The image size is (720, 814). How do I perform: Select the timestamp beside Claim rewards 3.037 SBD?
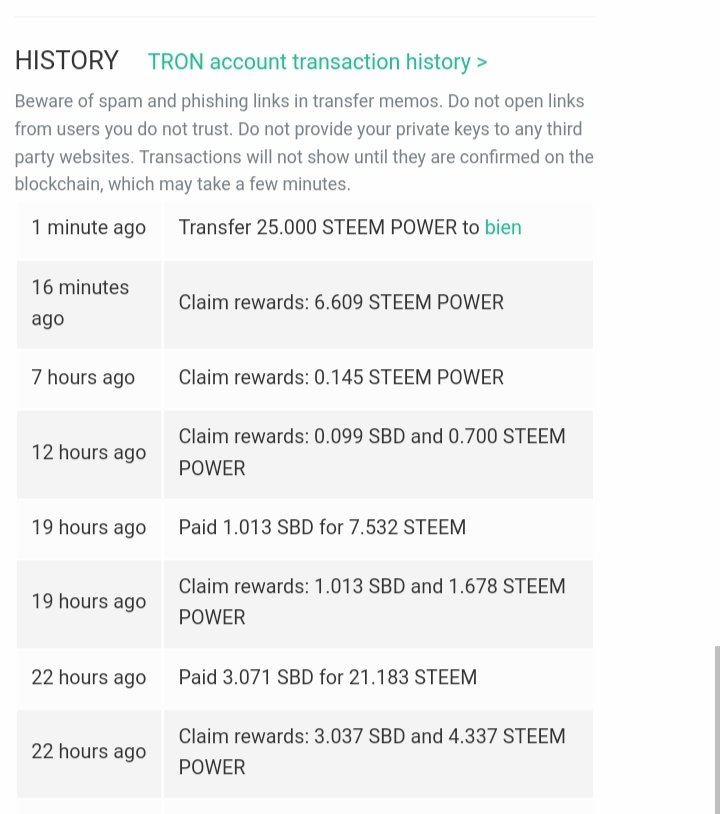point(88,751)
